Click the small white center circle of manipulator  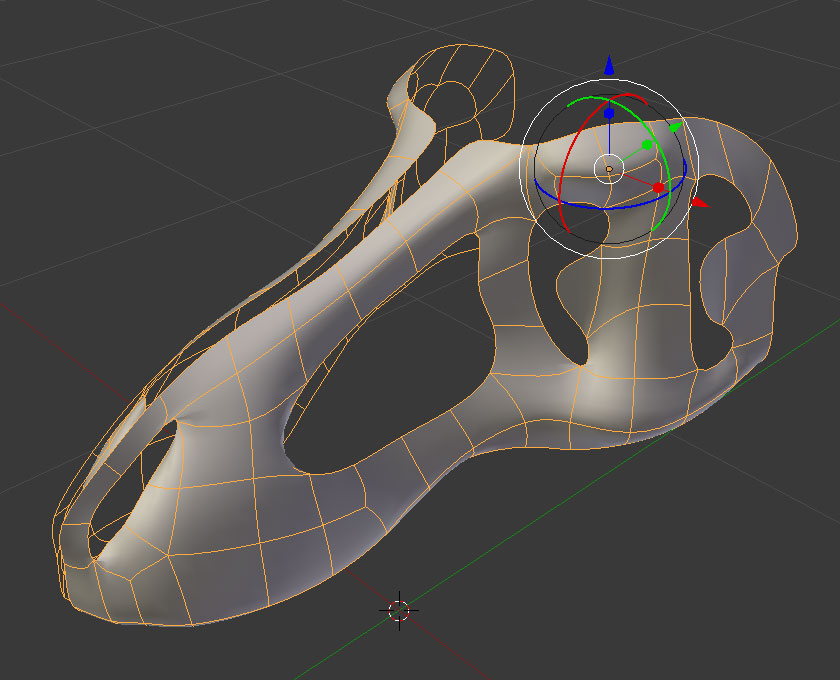coord(609,169)
